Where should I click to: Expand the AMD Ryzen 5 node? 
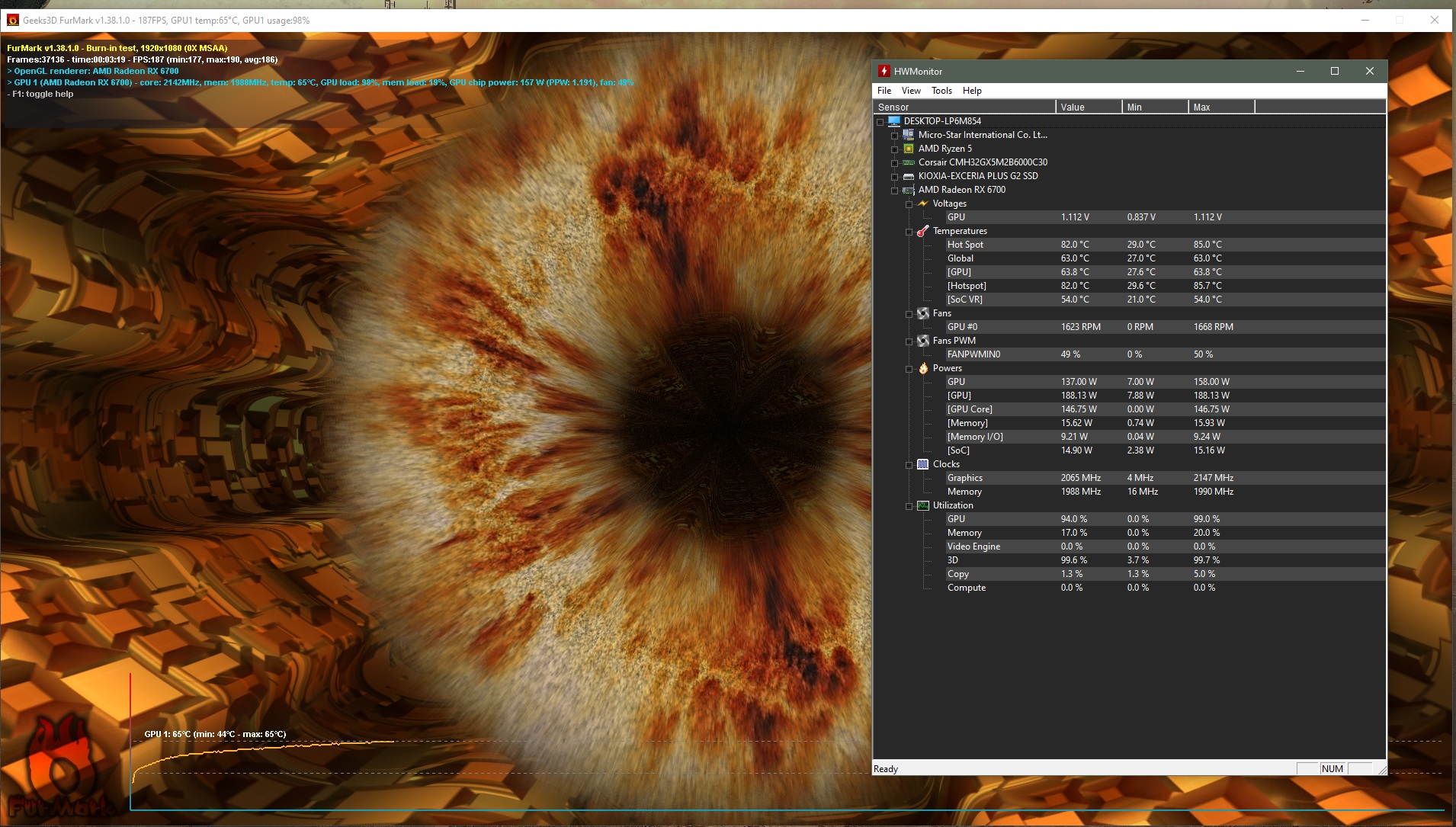tap(894, 149)
